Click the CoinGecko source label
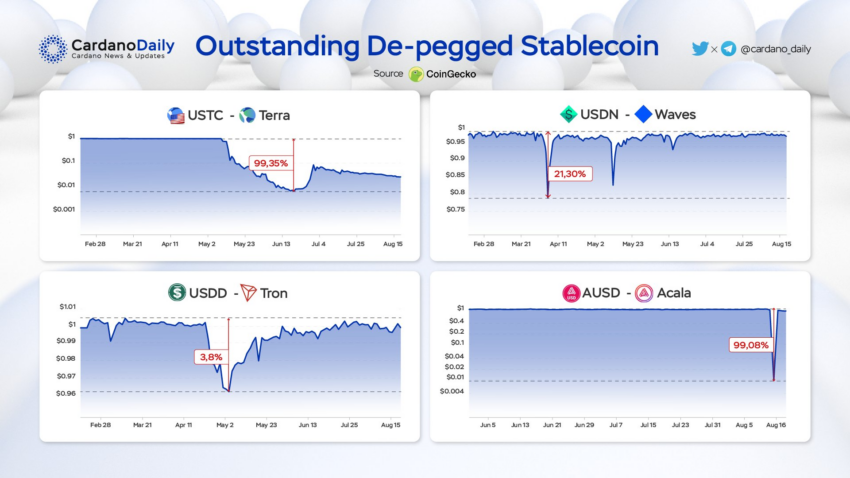The height and width of the screenshot is (478, 850). [x=451, y=74]
